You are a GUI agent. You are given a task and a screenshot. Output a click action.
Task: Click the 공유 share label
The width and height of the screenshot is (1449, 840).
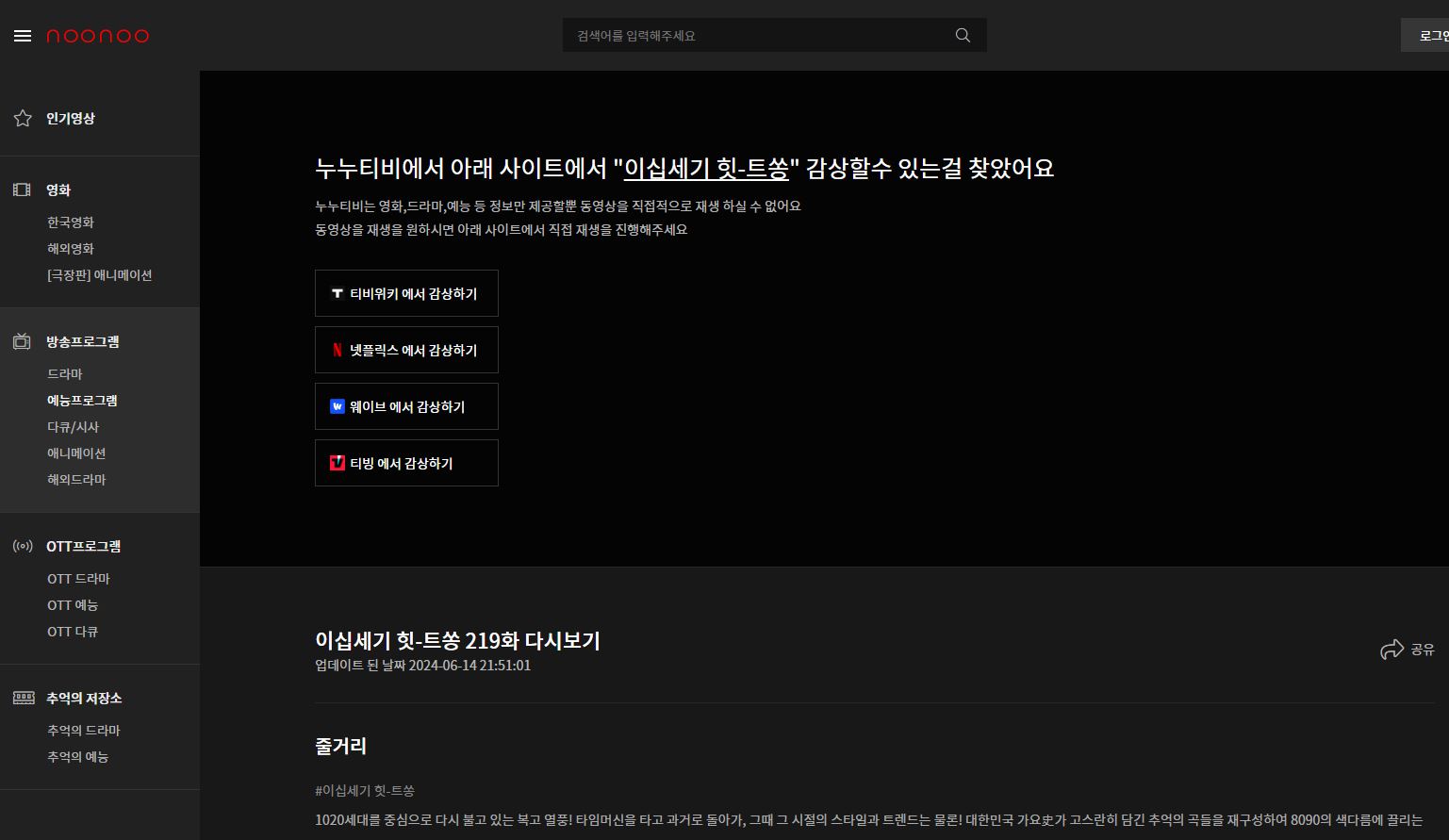tap(1423, 649)
